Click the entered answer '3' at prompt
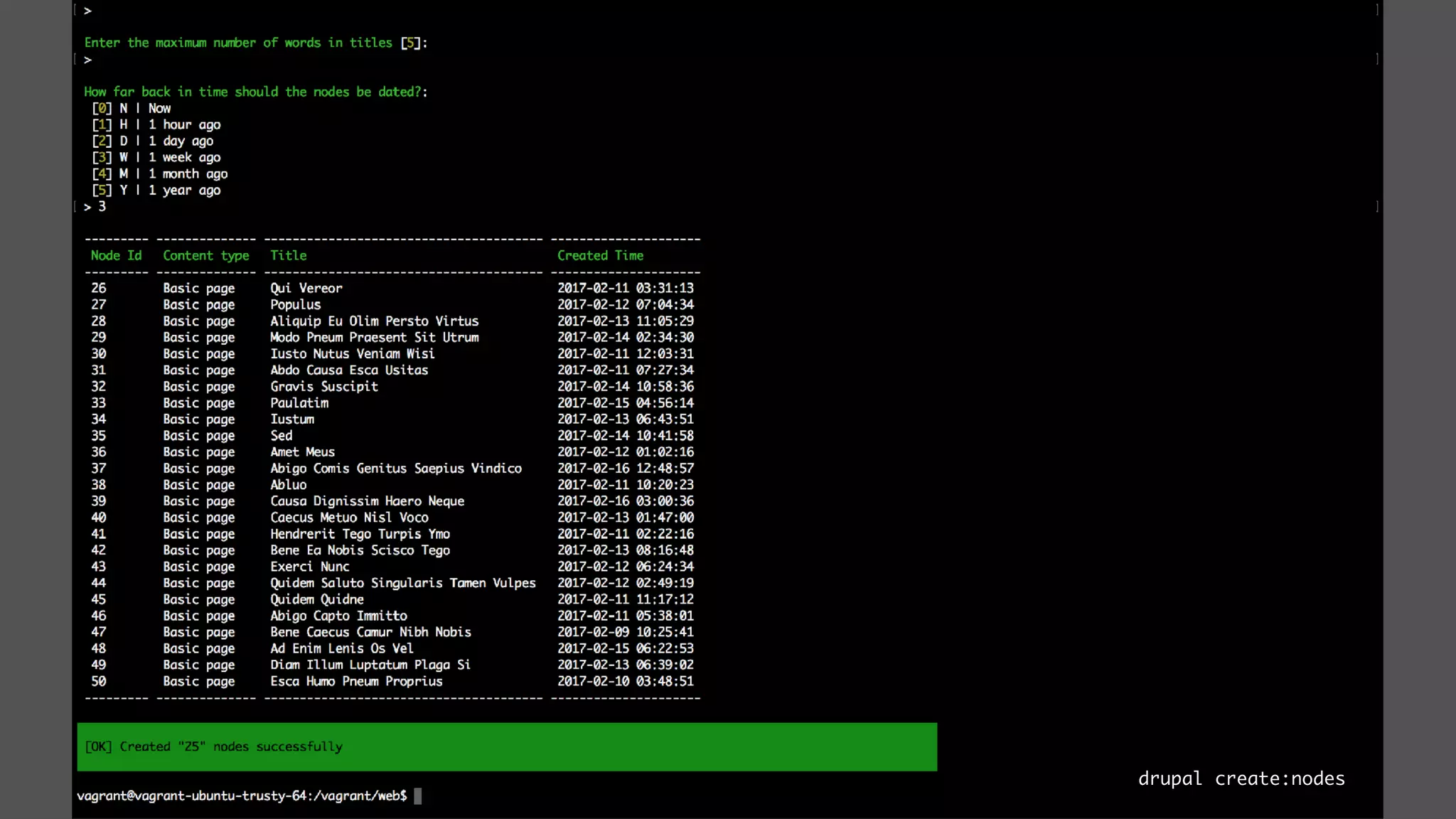The width and height of the screenshot is (1456, 819). click(102, 206)
